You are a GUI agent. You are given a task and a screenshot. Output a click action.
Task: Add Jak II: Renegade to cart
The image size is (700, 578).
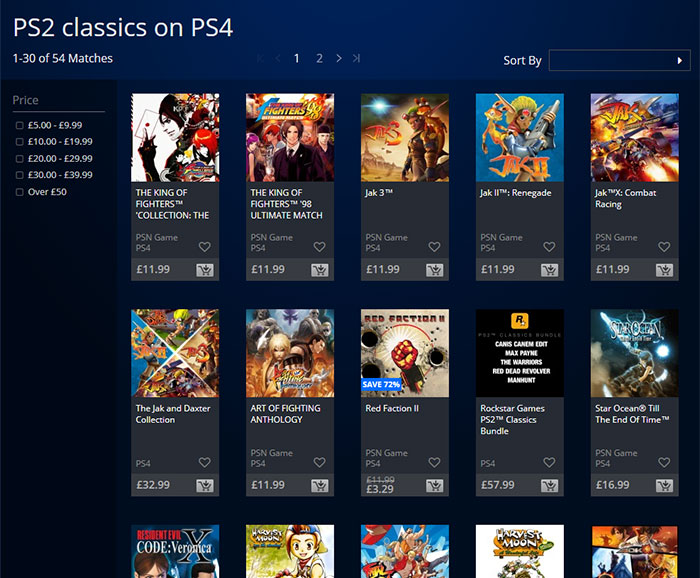coord(550,270)
